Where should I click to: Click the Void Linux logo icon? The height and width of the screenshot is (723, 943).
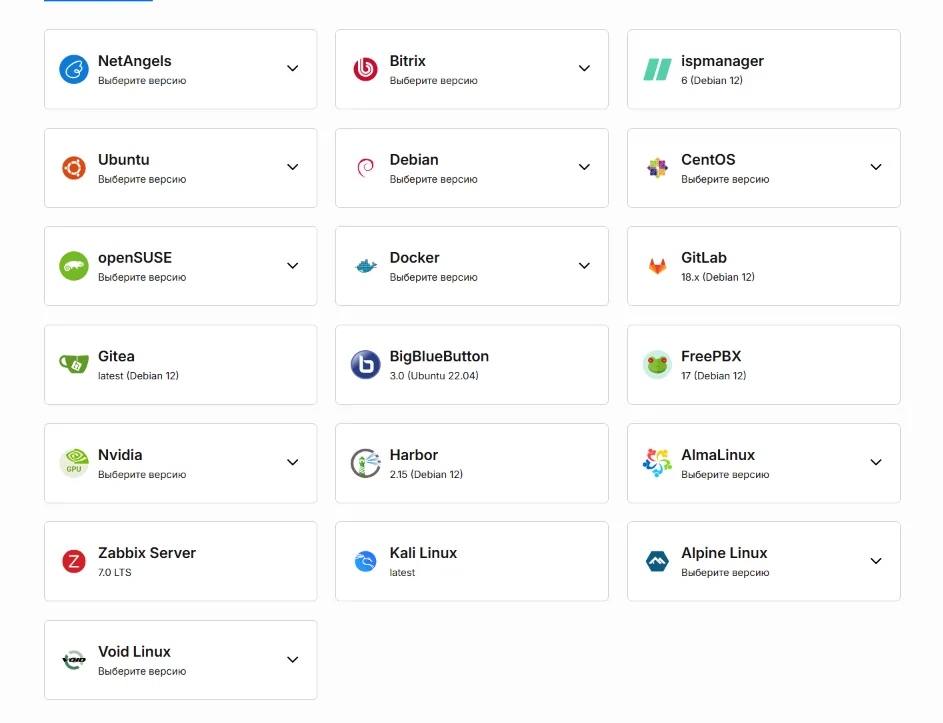click(x=74, y=660)
